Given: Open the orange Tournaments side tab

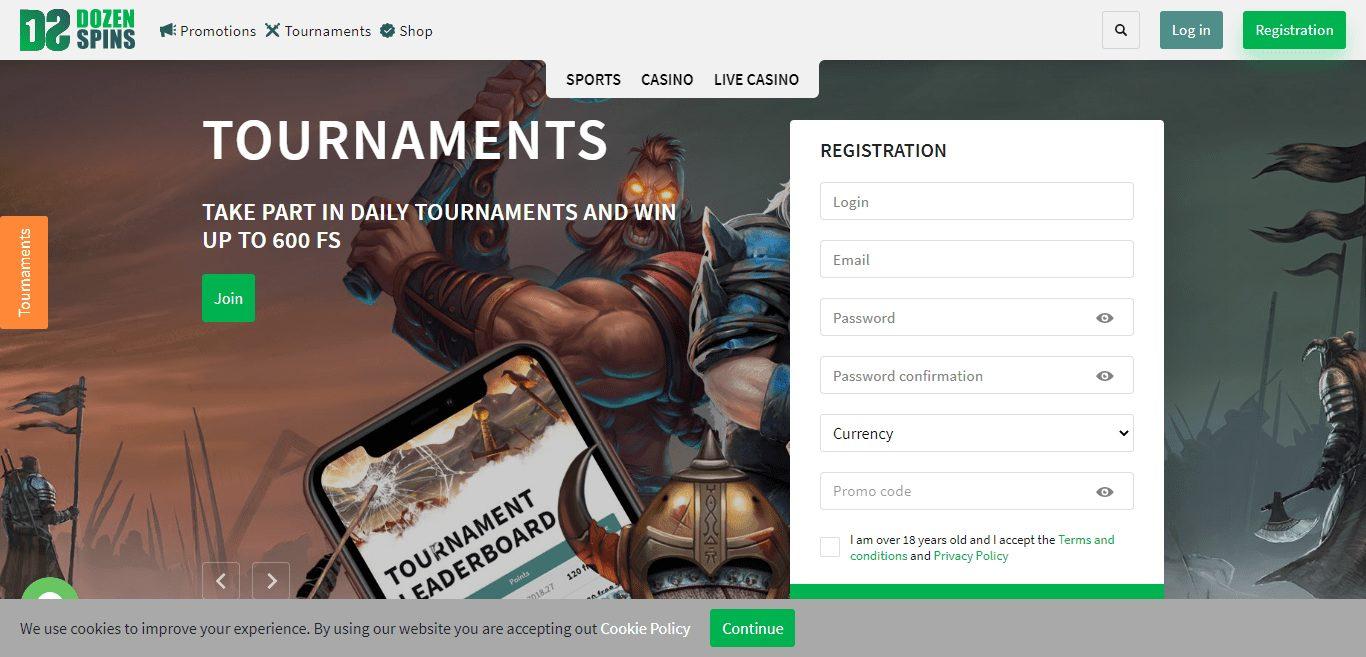Looking at the screenshot, I should [24, 272].
